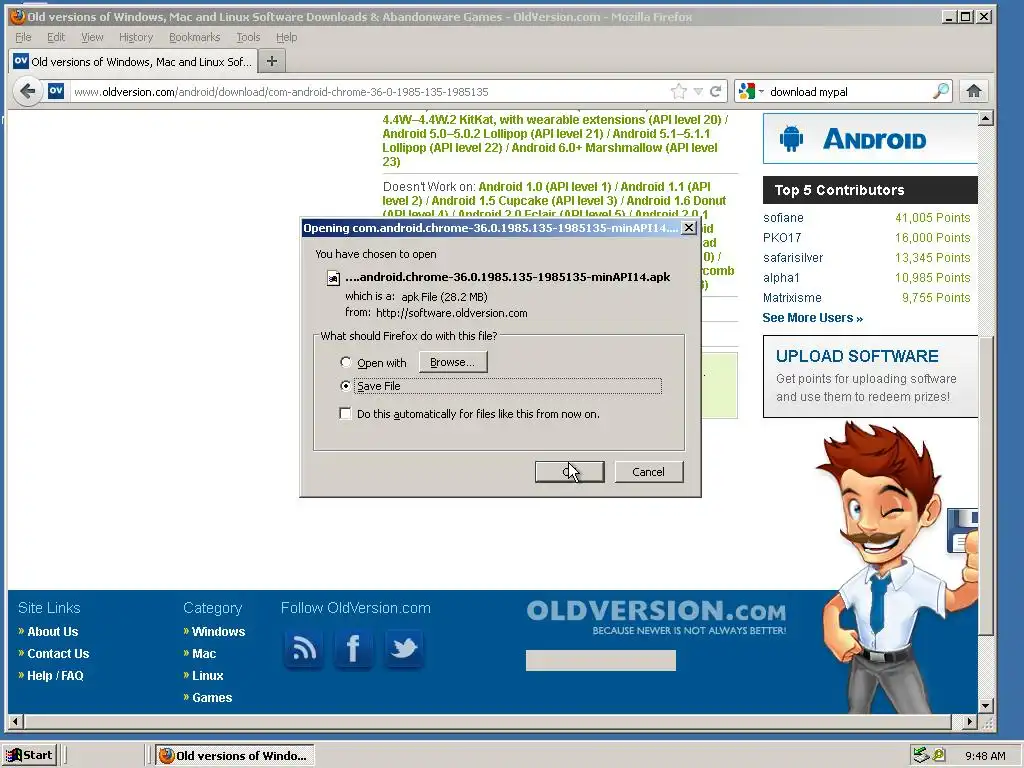Click the PKO17 contributor name
Image resolution: width=1024 pixels, height=768 pixels.
point(782,238)
